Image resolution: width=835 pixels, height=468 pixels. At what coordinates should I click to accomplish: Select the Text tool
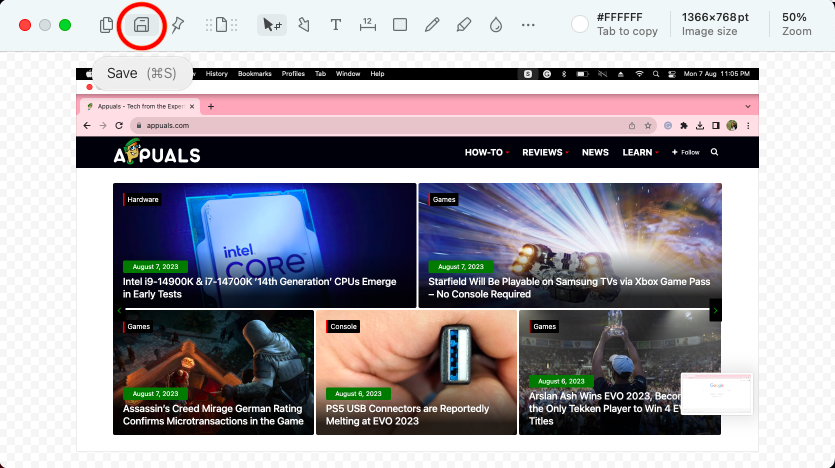[x=336, y=25]
